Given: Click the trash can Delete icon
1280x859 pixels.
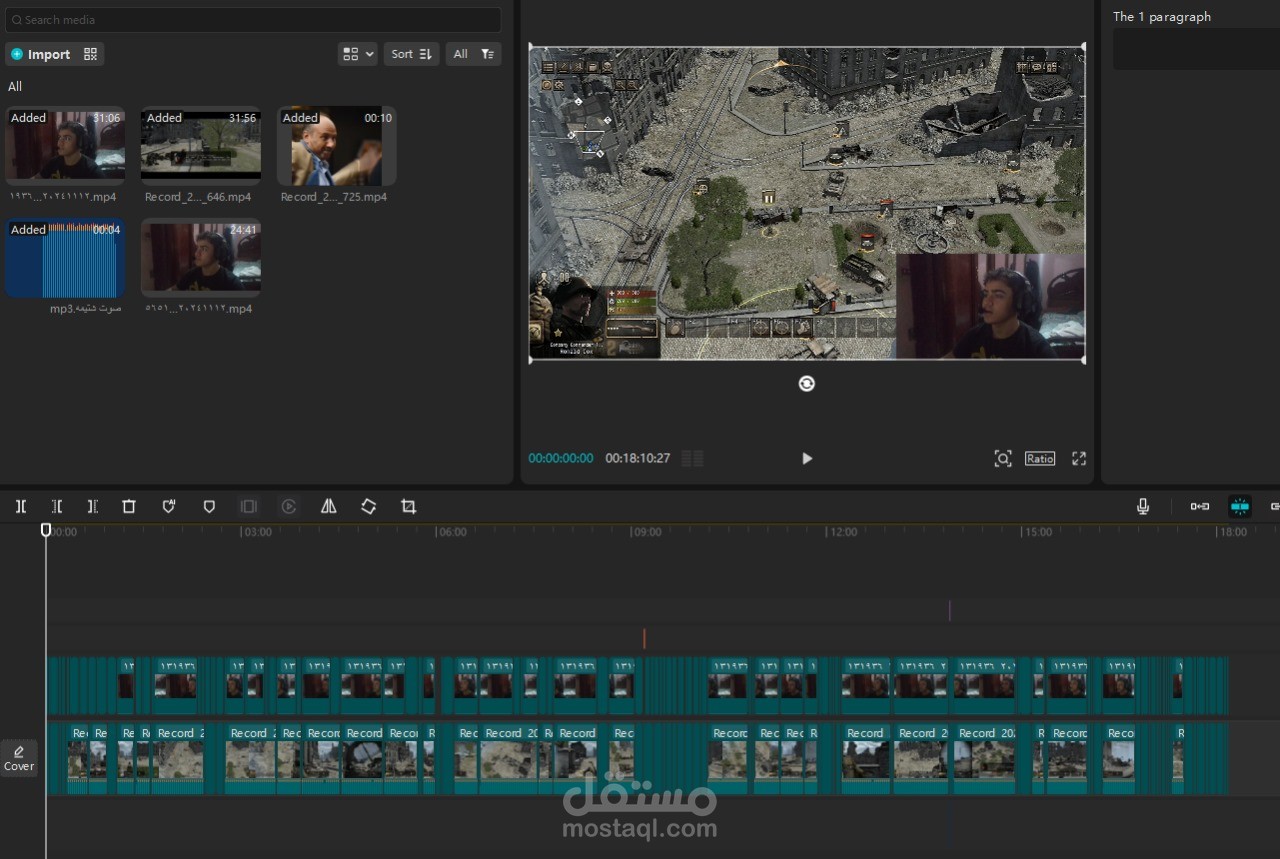Looking at the screenshot, I should 129,507.
